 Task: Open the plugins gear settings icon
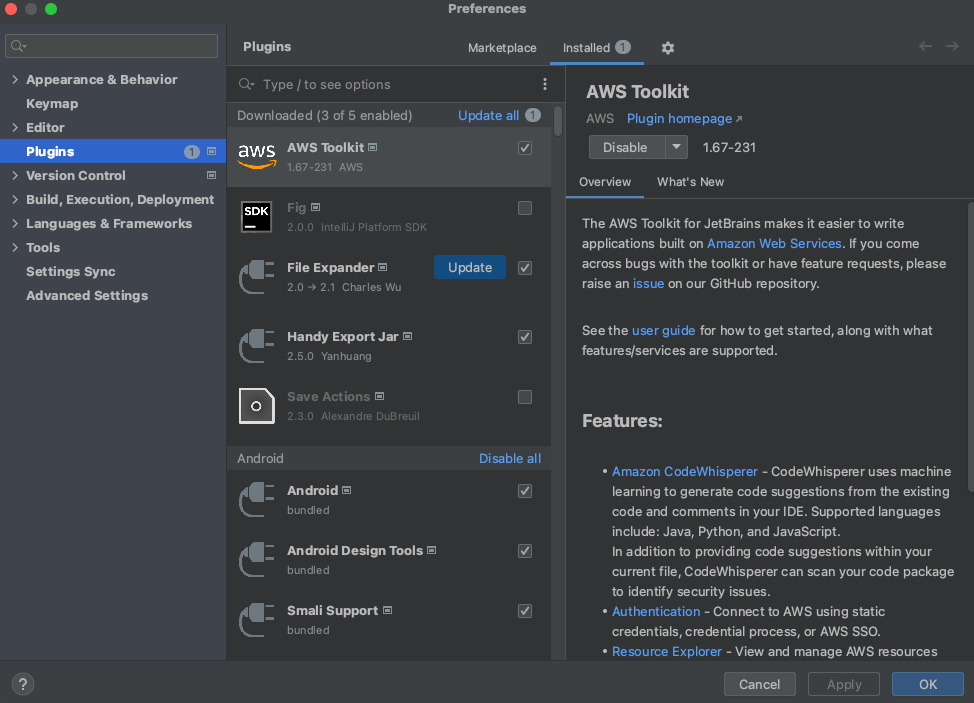tap(668, 48)
